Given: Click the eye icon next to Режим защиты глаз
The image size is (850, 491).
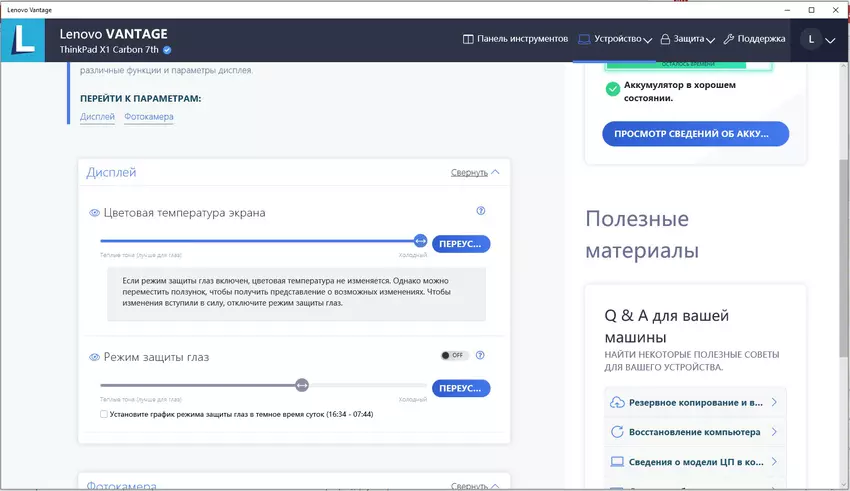Looking at the screenshot, I should coord(94,357).
